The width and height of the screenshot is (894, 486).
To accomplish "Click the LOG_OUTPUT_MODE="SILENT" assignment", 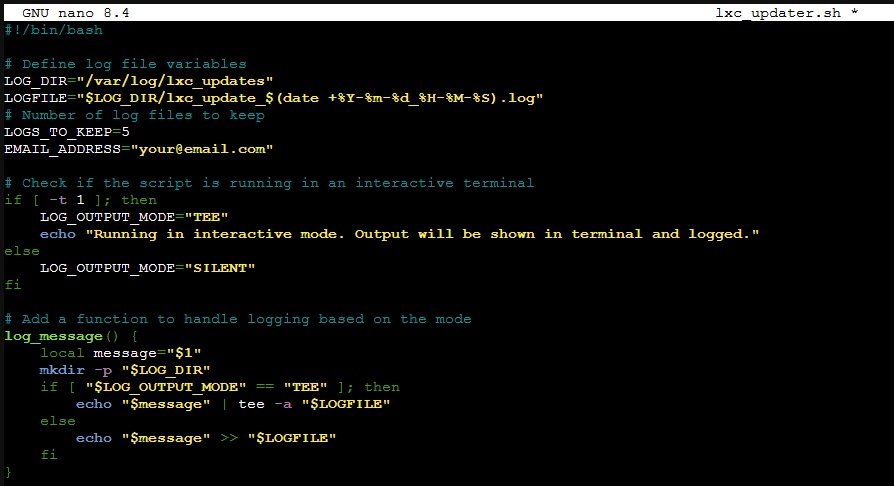I will tap(147, 268).
